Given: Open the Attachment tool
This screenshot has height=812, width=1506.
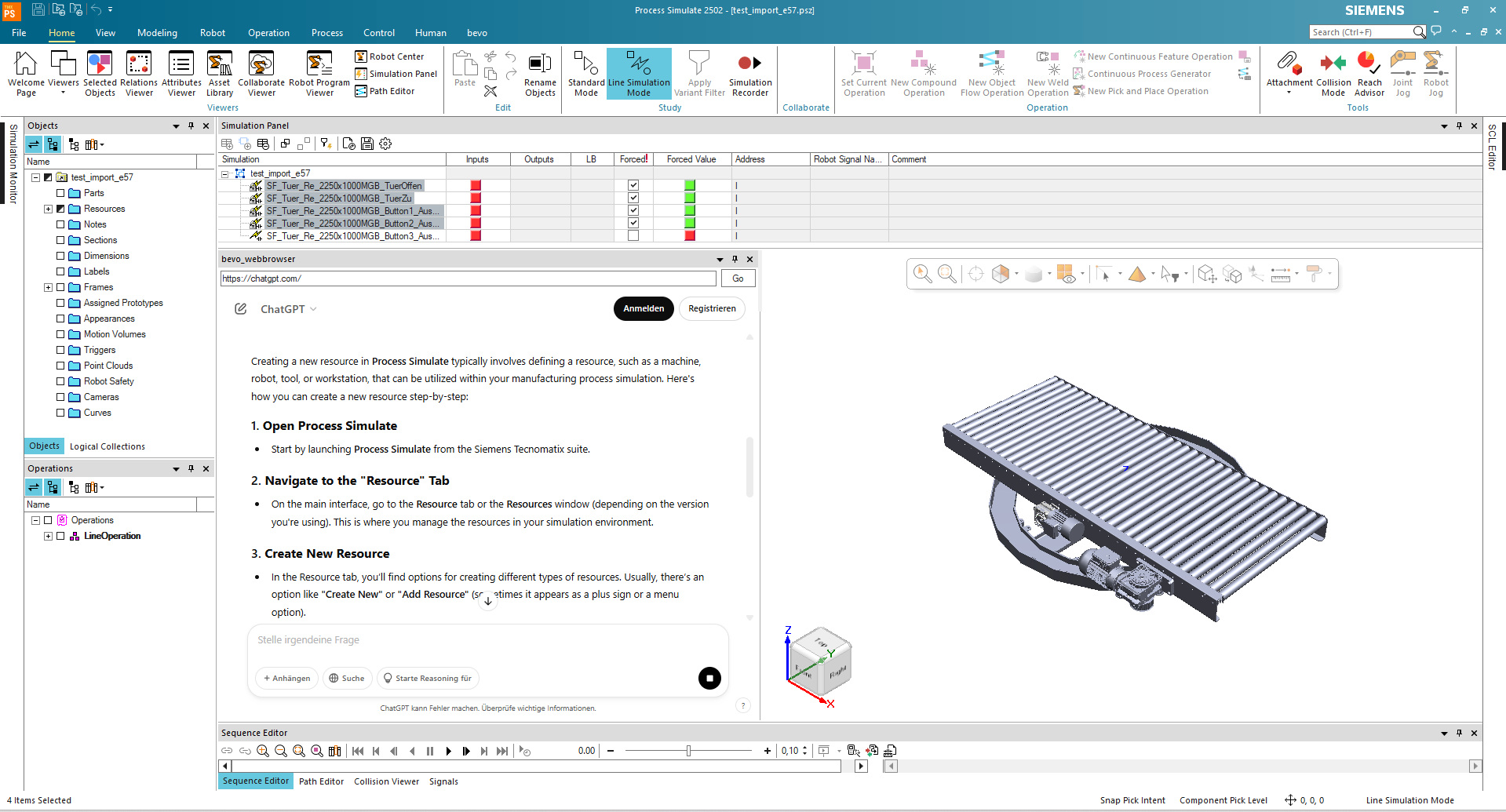Looking at the screenshot, I should 1289,73.
